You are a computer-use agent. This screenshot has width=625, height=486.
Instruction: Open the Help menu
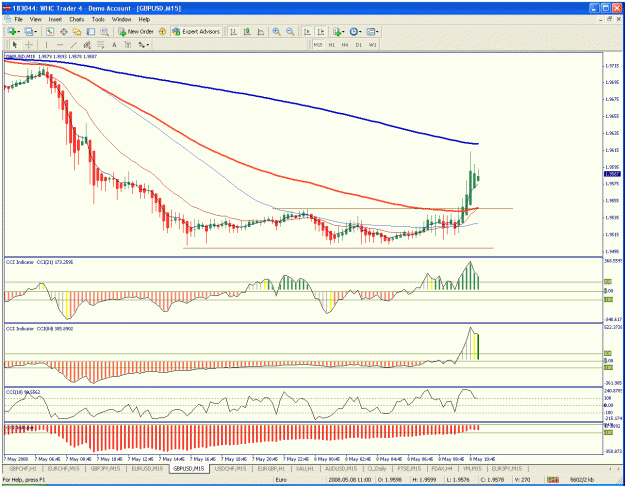[144, 19]
